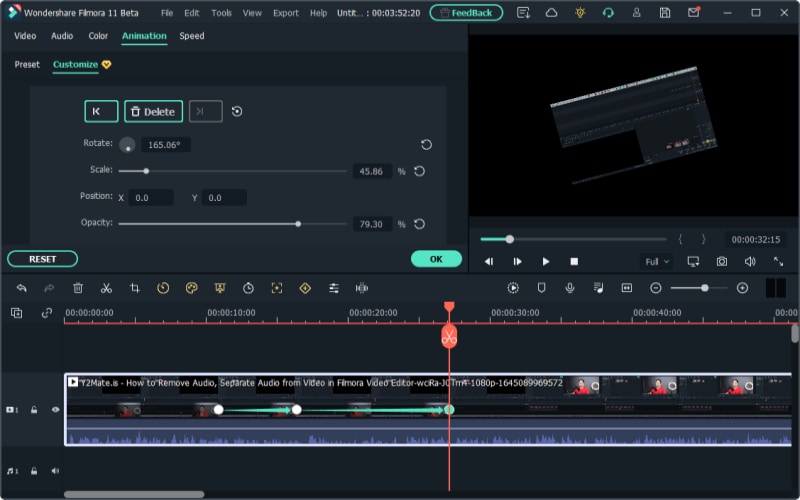Enter fullscreen preview
The image size is (800, 500).
[779, 262]
